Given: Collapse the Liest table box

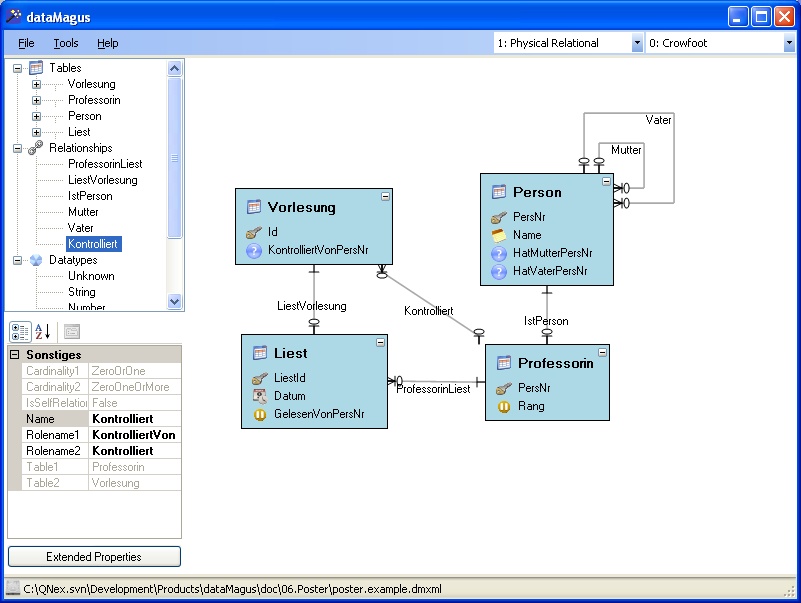Looking at the screenshot, I should tap(380, 342).
